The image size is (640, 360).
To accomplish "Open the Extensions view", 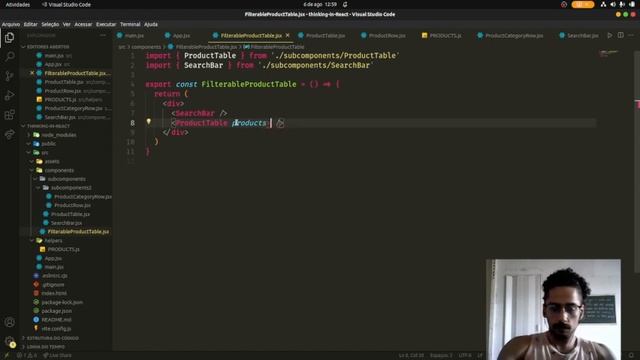I will click(x=9, y=115).
